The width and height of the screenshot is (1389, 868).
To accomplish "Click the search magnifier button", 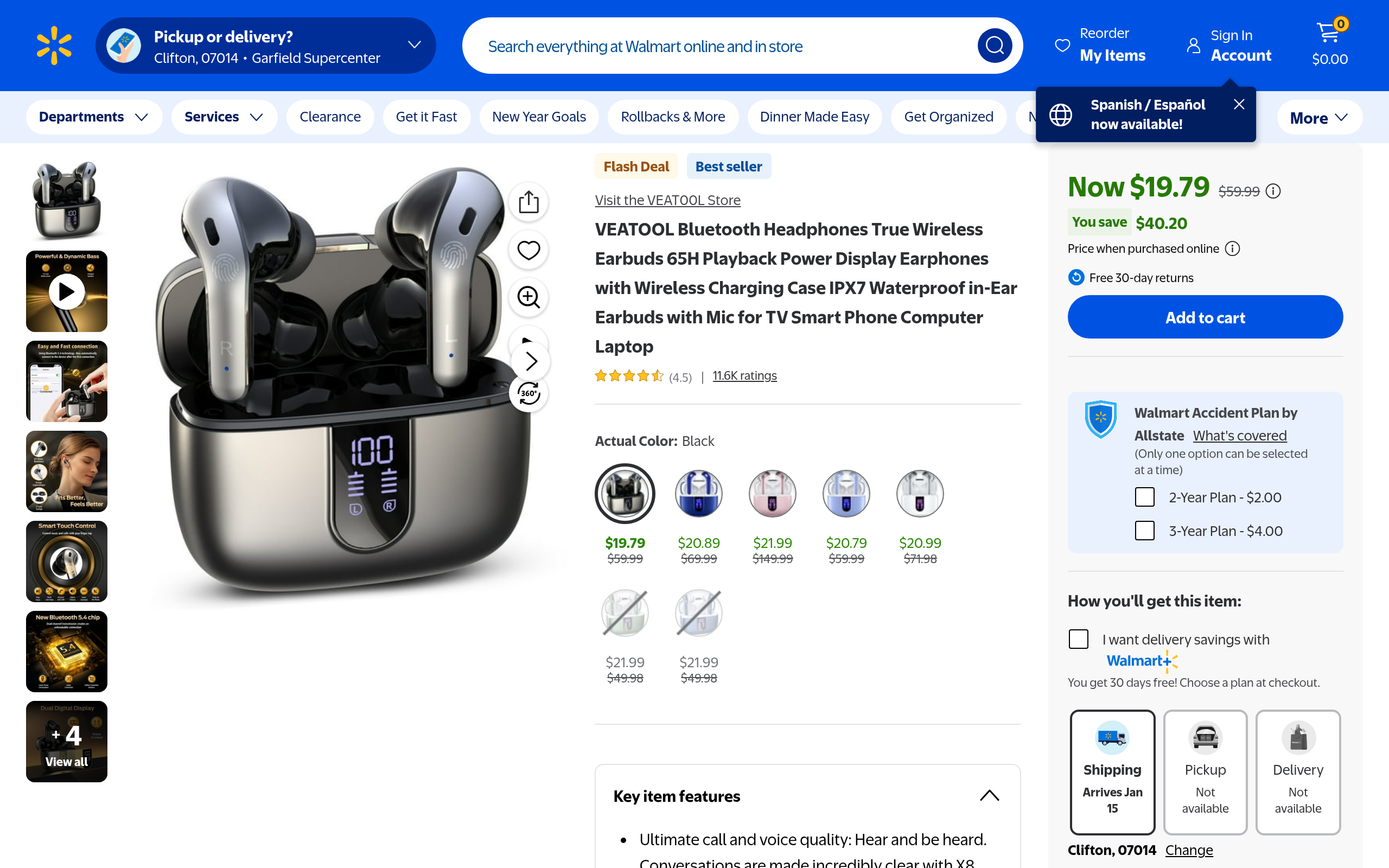I will tap(994, 46).
